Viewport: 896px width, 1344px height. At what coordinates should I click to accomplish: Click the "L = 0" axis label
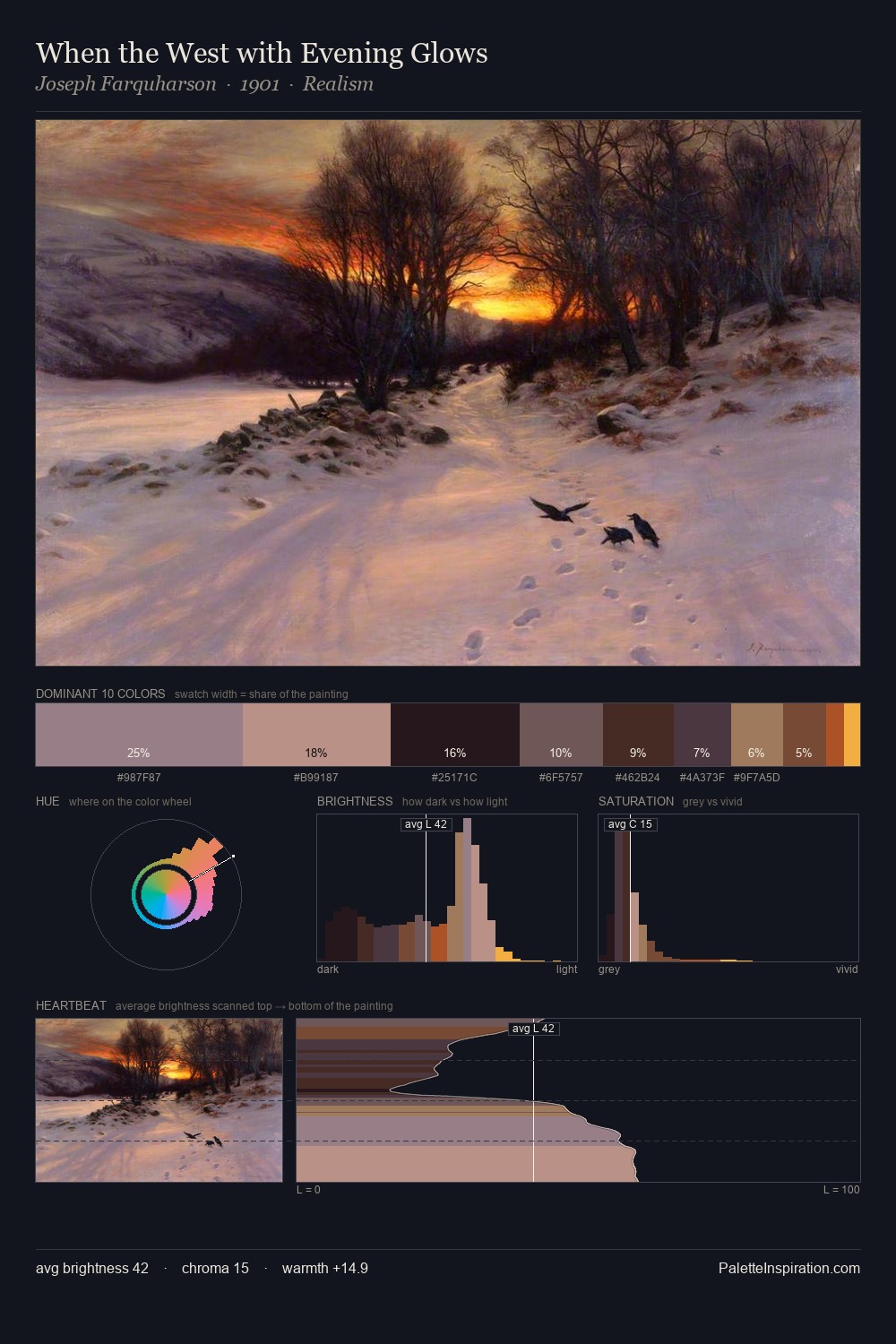308,1190
